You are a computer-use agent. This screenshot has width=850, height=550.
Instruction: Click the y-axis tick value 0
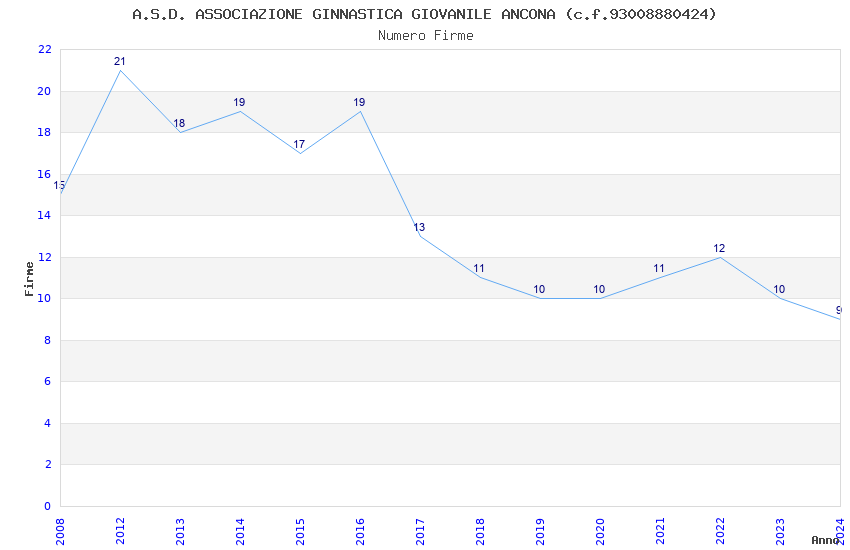click(48, 506)
